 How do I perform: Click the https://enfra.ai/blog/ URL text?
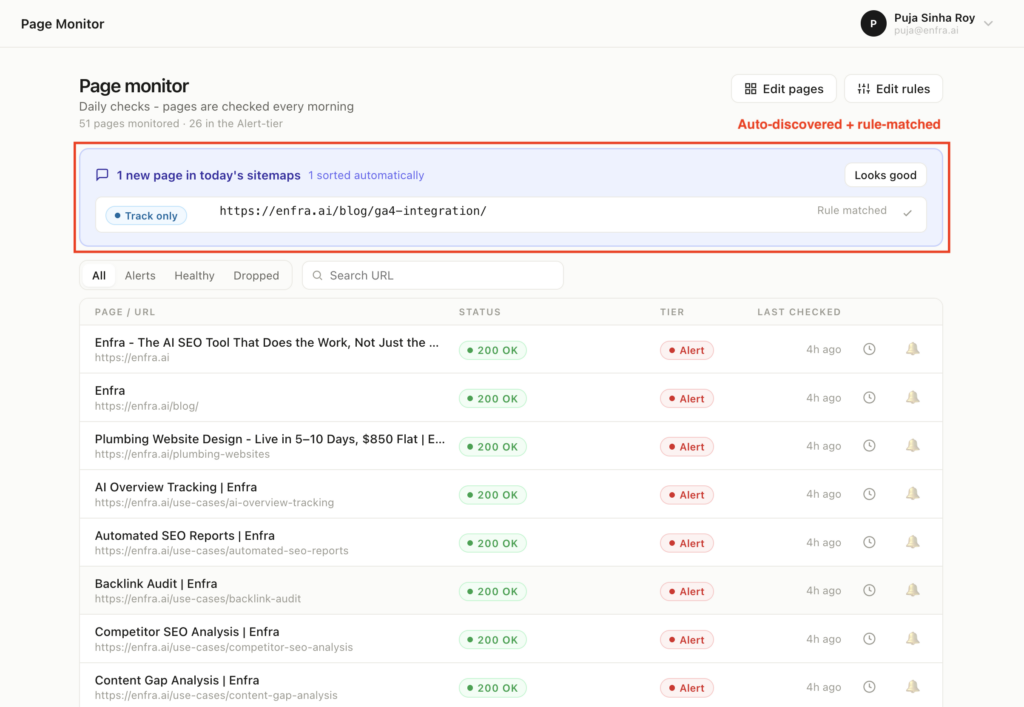tap(146, 406)
